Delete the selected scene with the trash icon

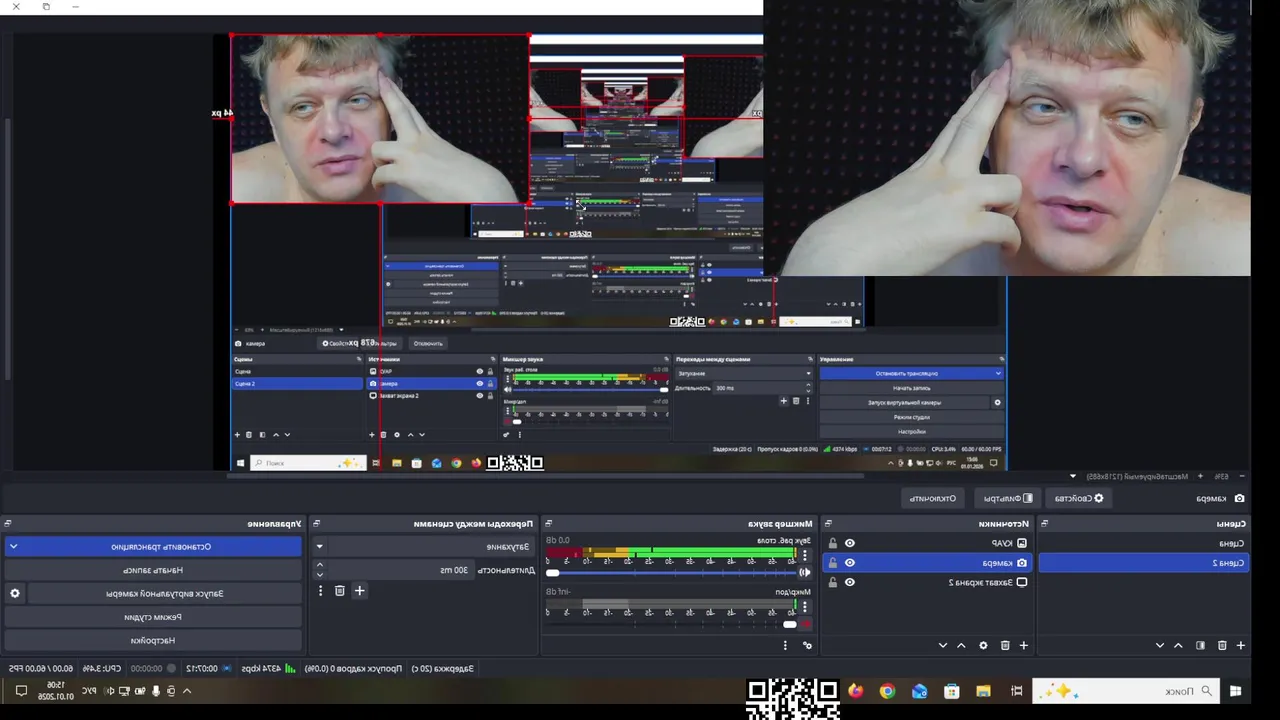1222,646
